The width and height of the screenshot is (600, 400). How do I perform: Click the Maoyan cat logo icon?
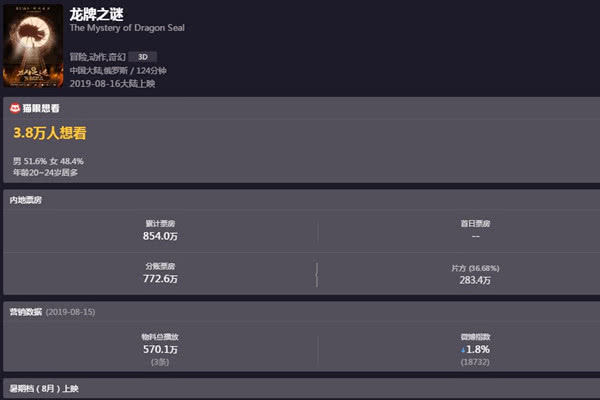coord(13,108)
